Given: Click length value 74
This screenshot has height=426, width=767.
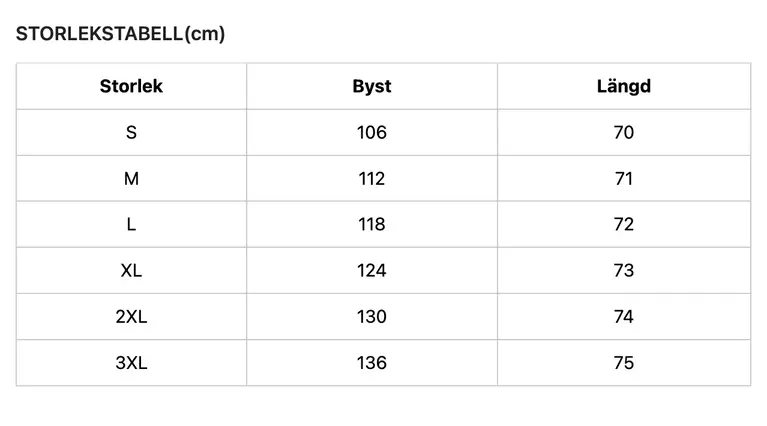Looking at the screenshot, I should pyautogui.click(x=624, y=316).
